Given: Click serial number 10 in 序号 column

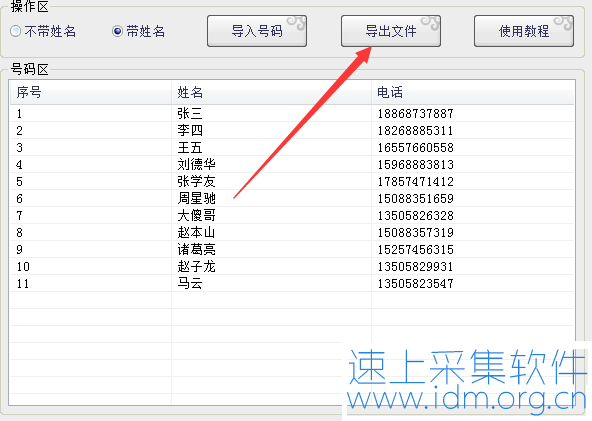Looking at the screenshot, I should pos(23,266).
